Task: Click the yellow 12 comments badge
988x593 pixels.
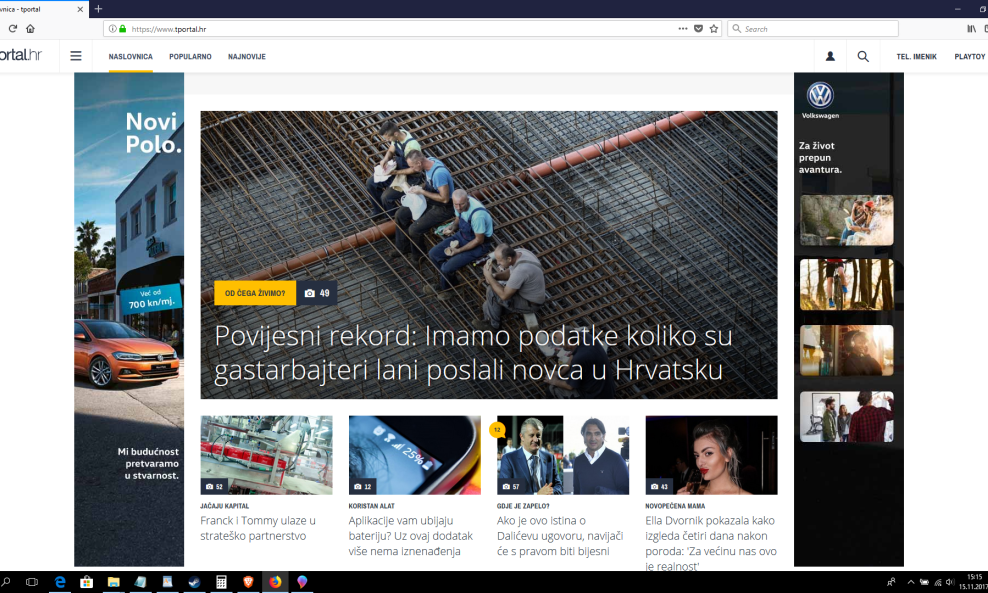Action: point(497,430)
